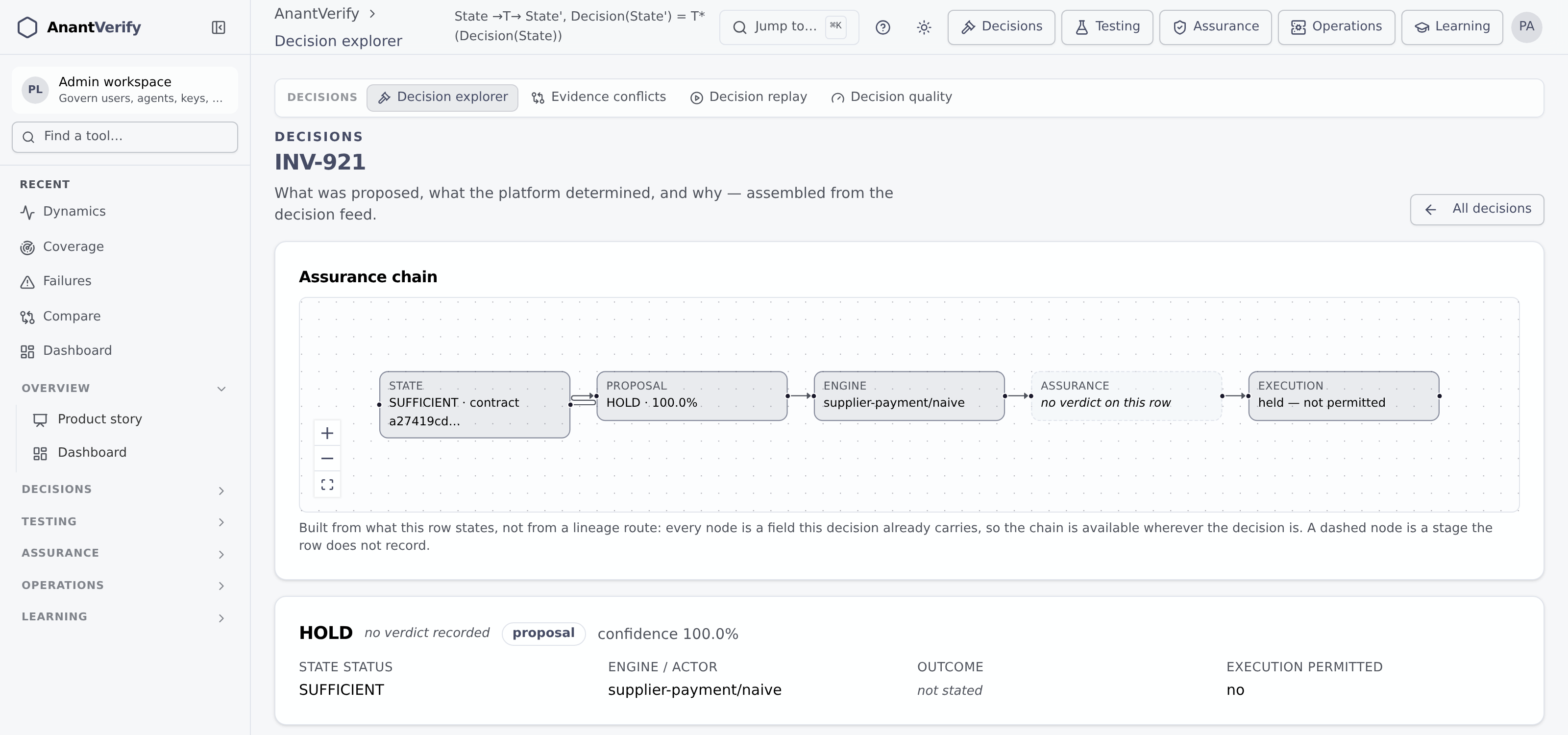Viewport: 1568px width, 735px height.
Task: Select the dashed ASSURANCE node
Action: coord(1127,396)
